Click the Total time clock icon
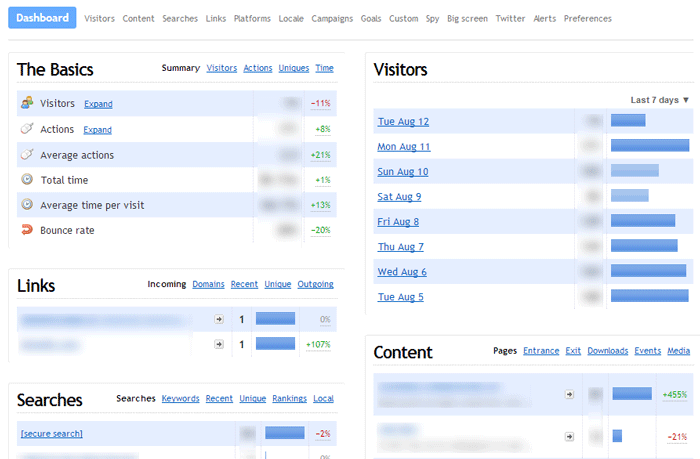700x459 pixels. tap(27, 180)
